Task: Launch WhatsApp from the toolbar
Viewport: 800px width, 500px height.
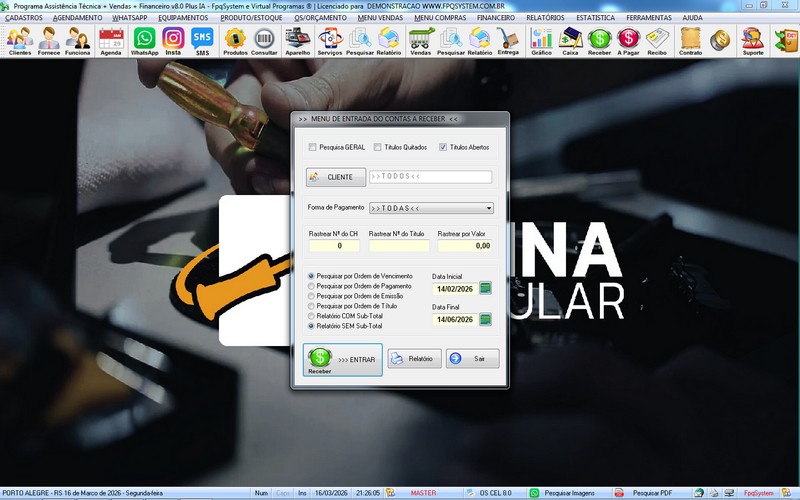Action: click(144, 41)
